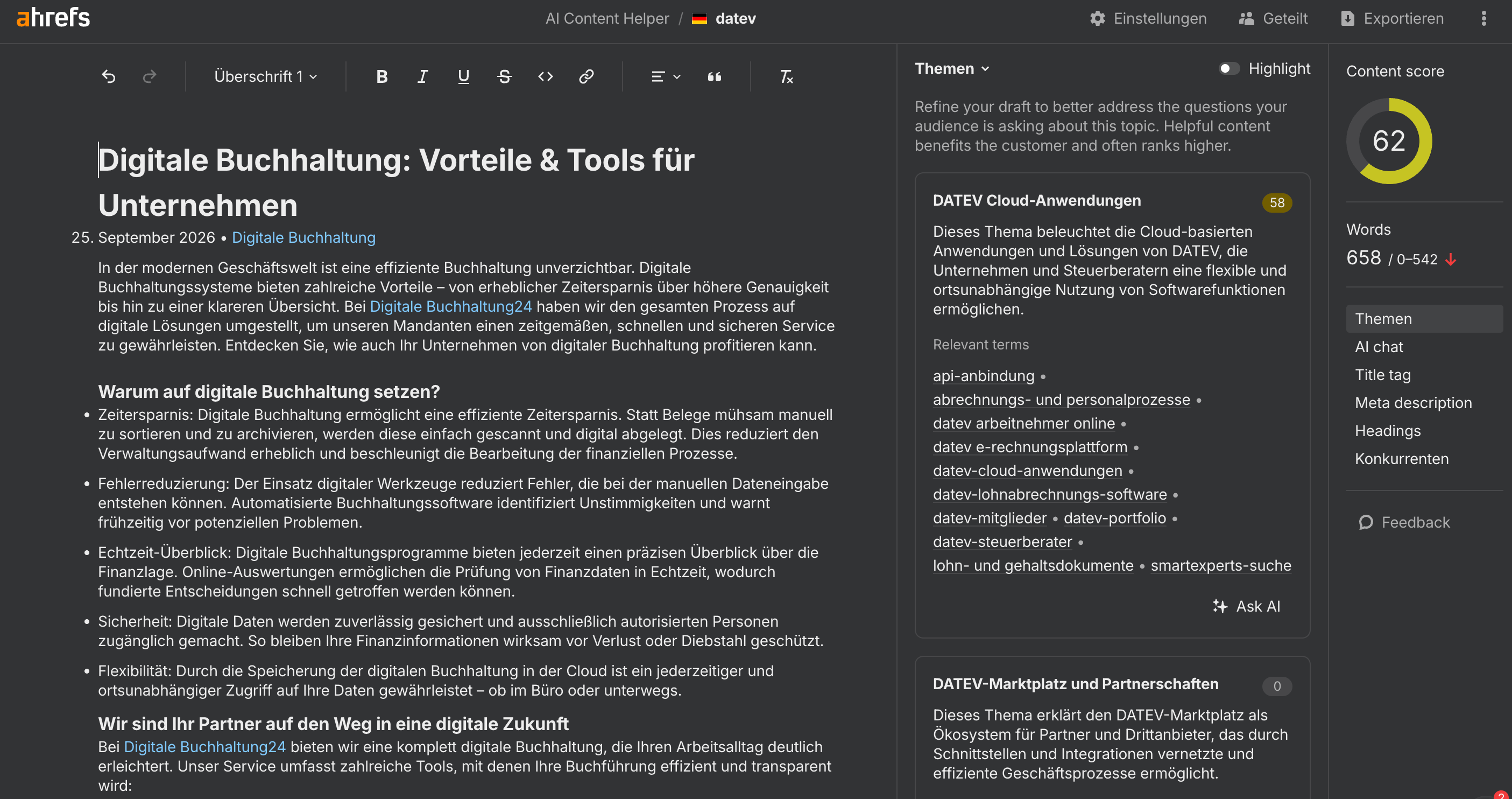This screenshot has width=1512, height=799.
Task: Click the datev arbeitnehmer online term
Action: pos(1023,423)
